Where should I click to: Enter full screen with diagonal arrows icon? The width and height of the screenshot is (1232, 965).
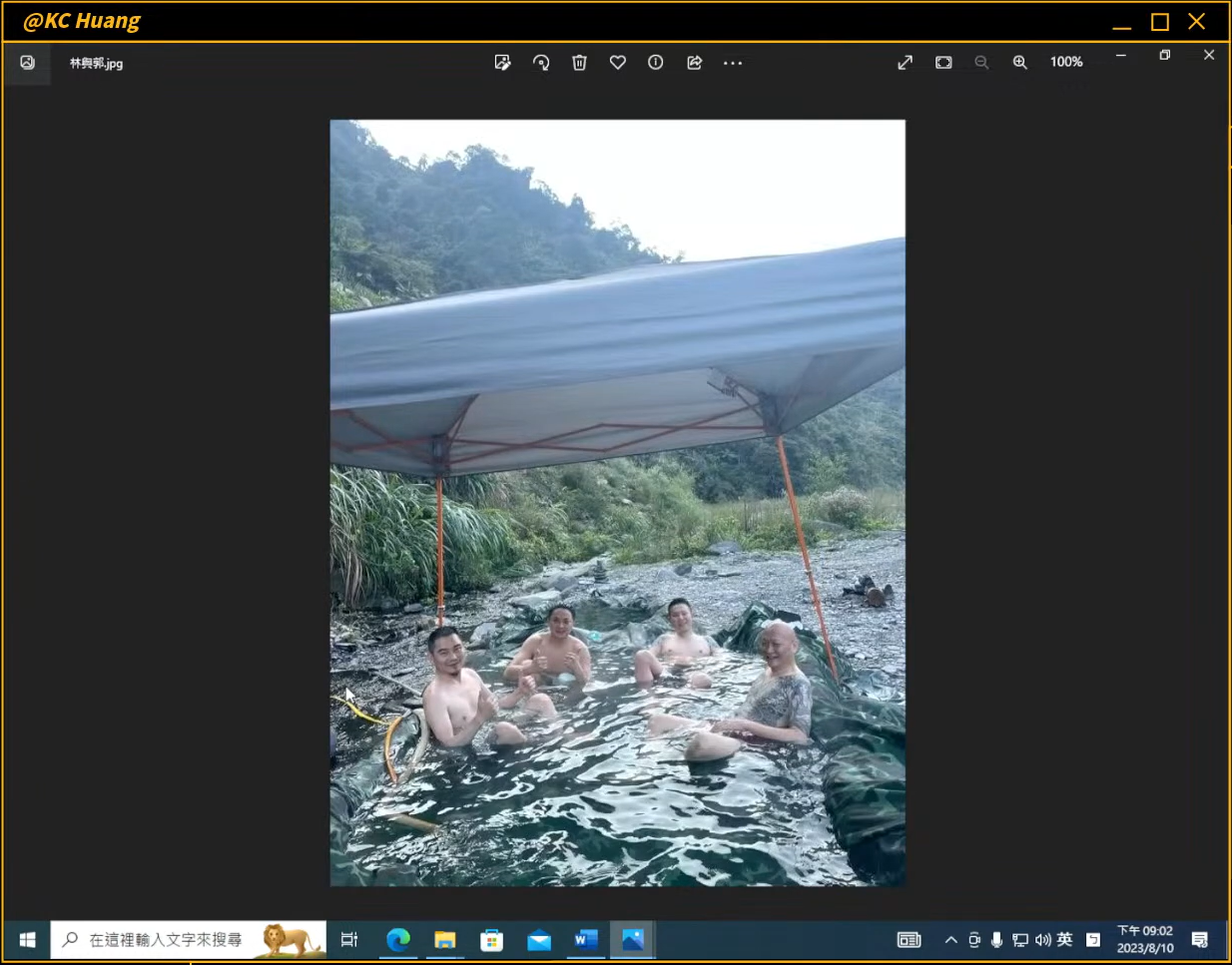click(906, 63)
